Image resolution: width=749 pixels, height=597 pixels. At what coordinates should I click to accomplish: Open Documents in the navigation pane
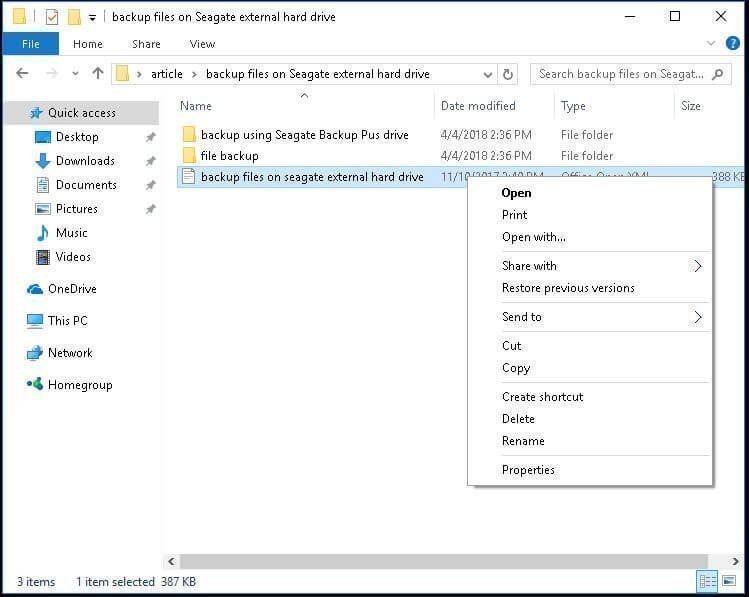86,185
